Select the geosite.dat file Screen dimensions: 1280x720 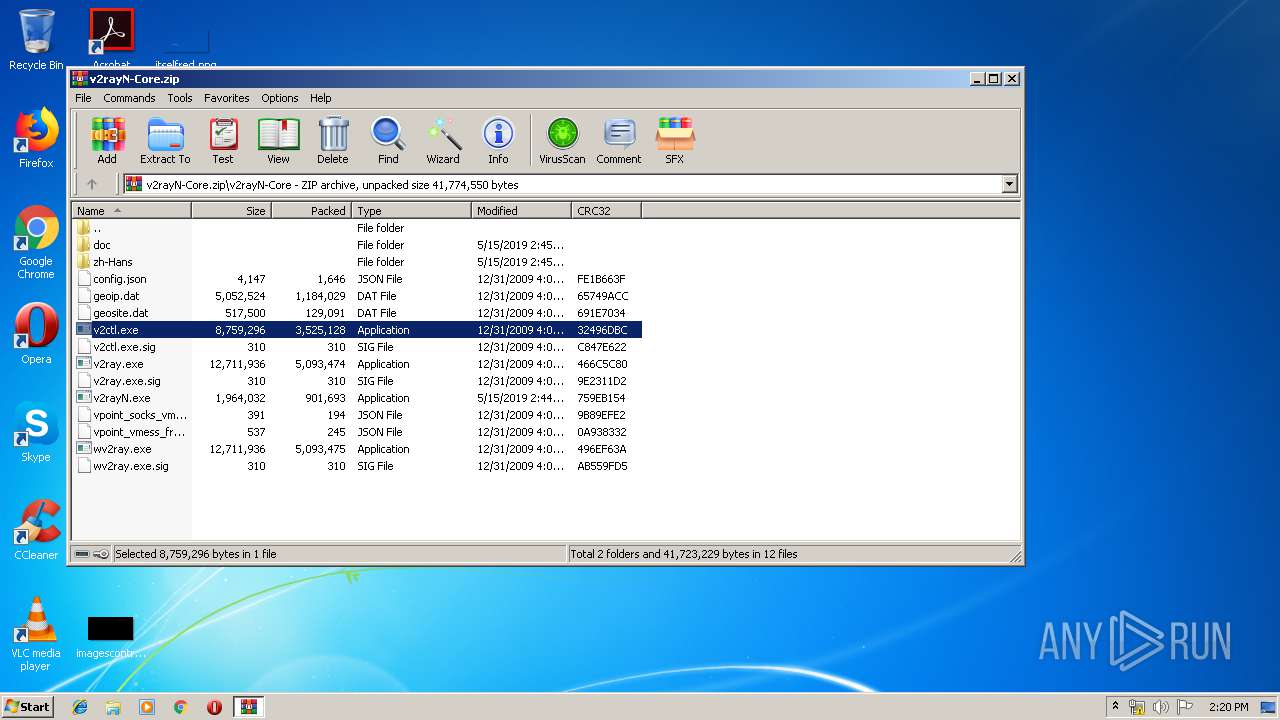pyautogui.click(x=358, y=313)
